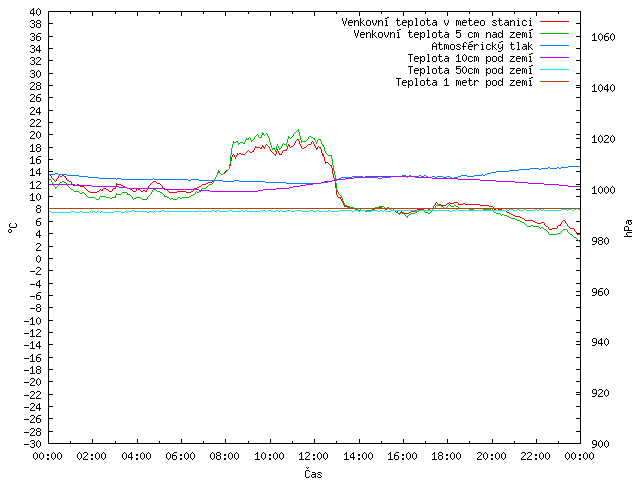Click the x-axis tick label '02:00'
The height and width of the screenshot is (480, 640).
tap(92, 456)
